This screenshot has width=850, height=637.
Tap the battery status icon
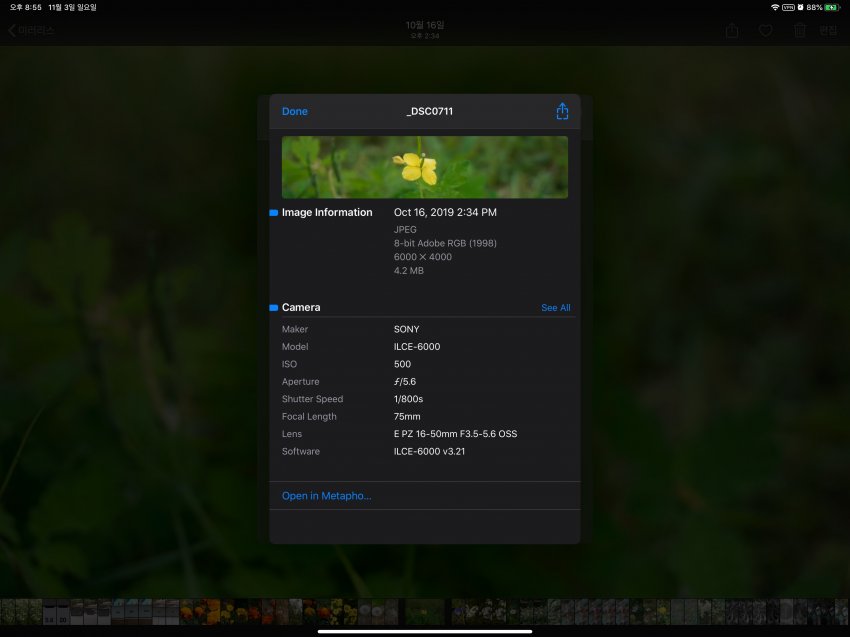tap(832, 7)
